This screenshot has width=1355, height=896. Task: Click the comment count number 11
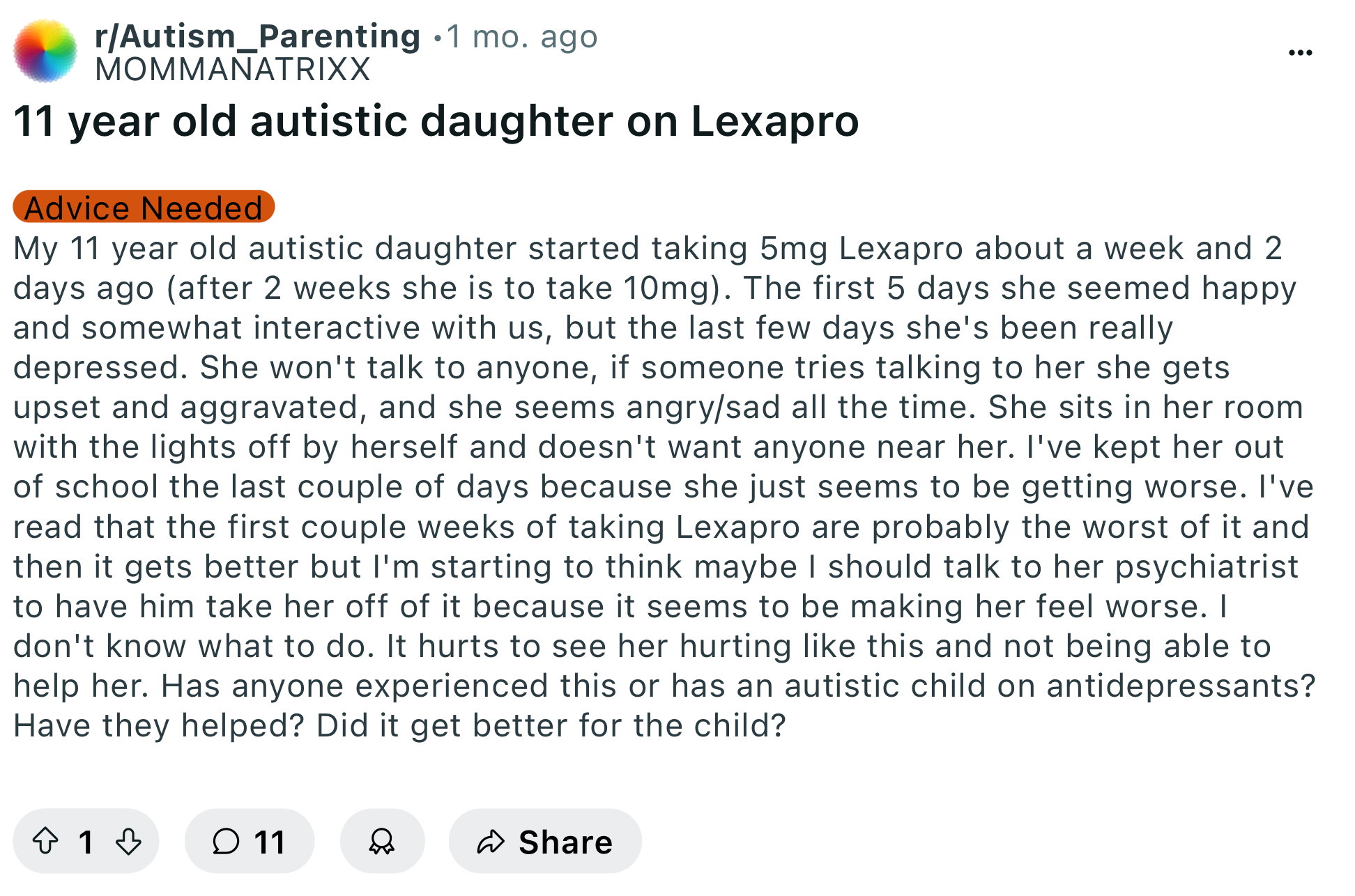270,842
